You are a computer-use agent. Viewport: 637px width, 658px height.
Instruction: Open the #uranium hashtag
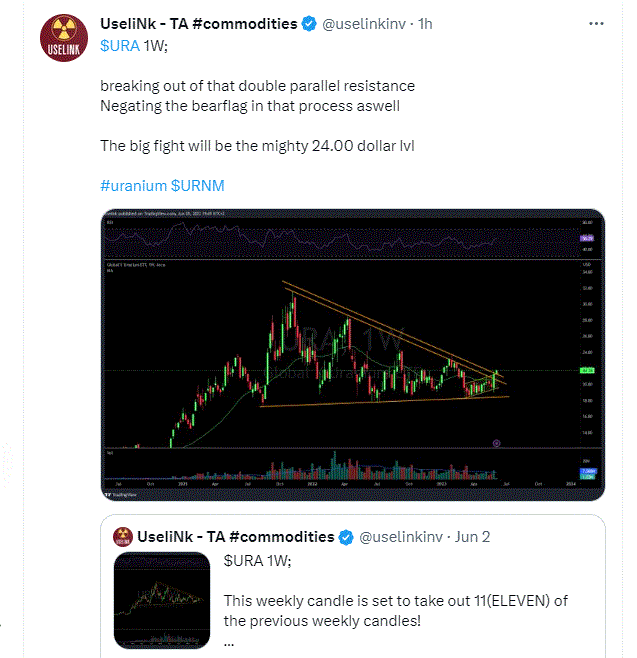(133, 185)
